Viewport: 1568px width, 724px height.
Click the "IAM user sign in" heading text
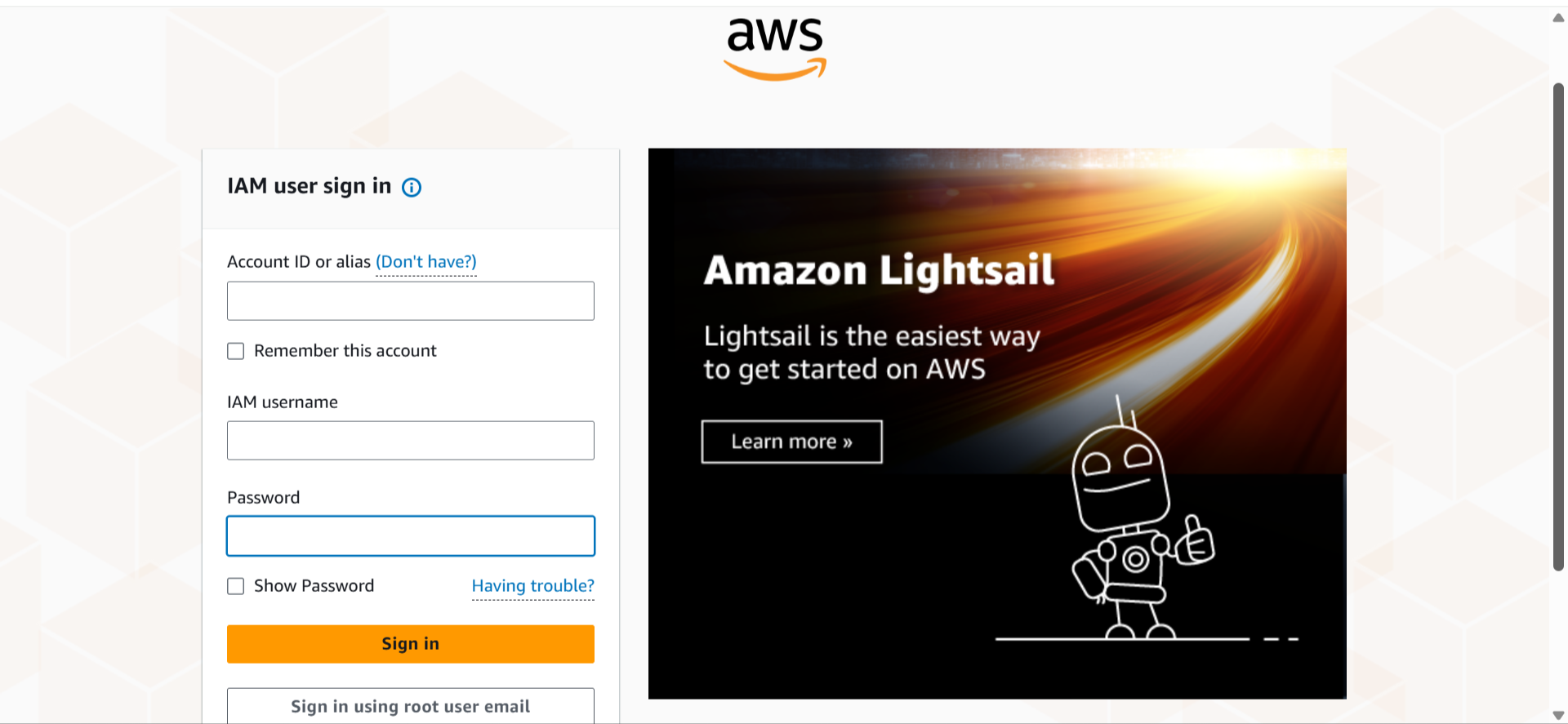click(309, 186)
